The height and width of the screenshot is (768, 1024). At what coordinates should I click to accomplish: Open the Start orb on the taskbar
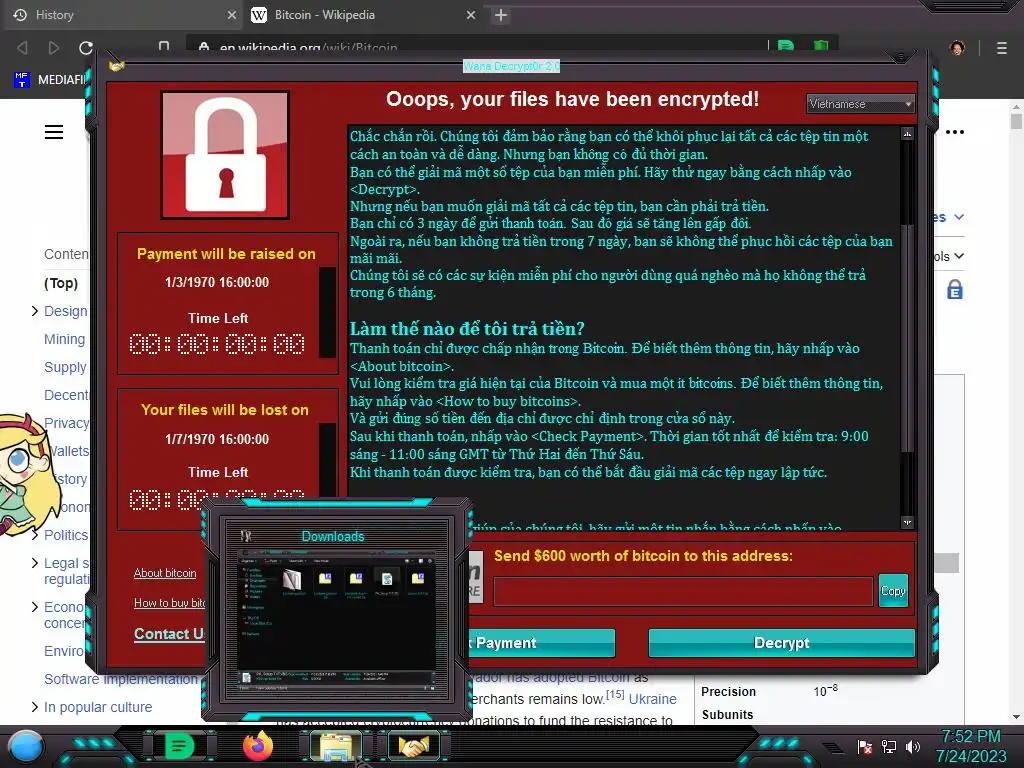[26, 746]
